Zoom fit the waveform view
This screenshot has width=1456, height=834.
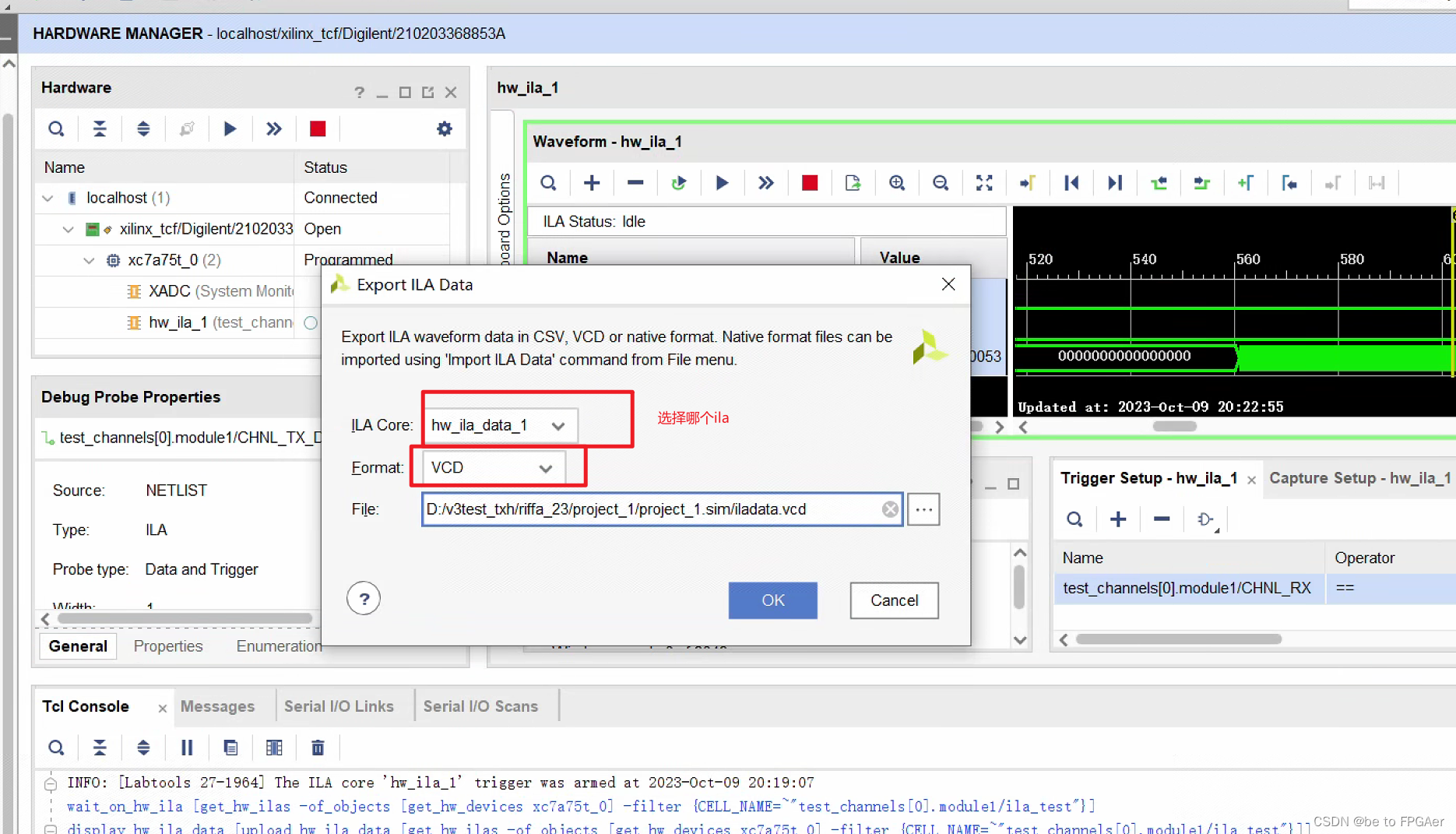click(x=983, y=182)
